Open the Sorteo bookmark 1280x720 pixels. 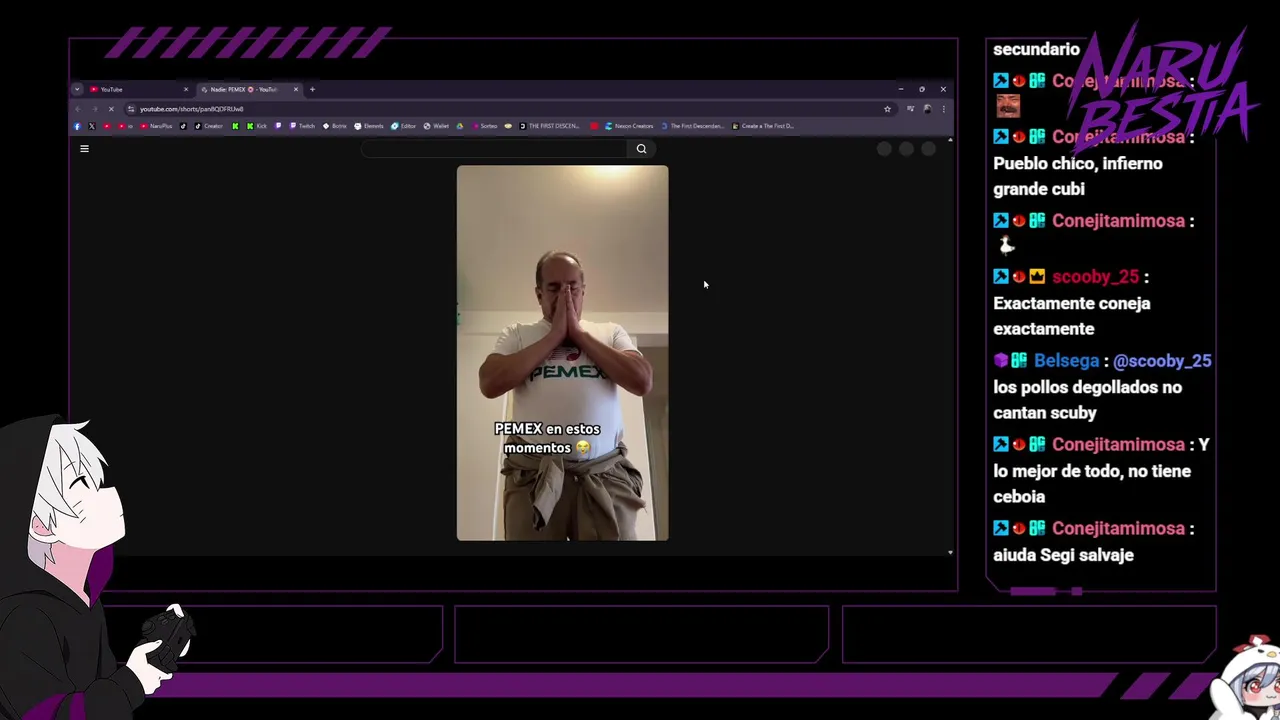click(484, 126)
